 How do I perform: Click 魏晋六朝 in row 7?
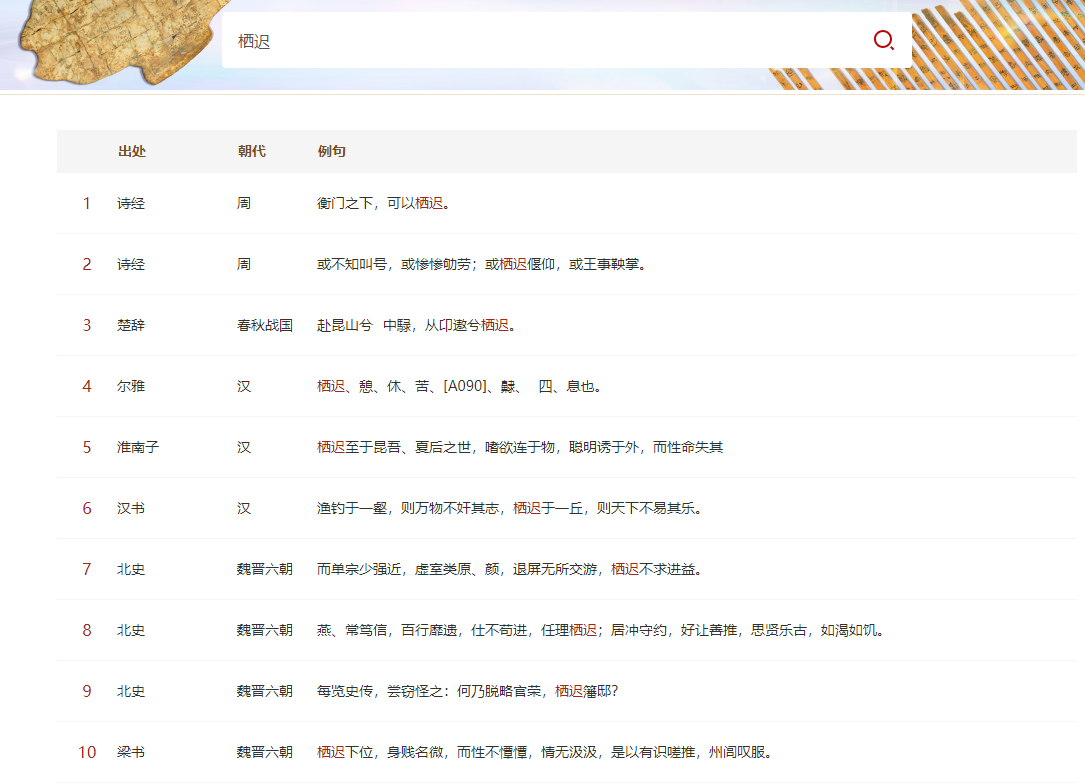[x=264, y=569]
